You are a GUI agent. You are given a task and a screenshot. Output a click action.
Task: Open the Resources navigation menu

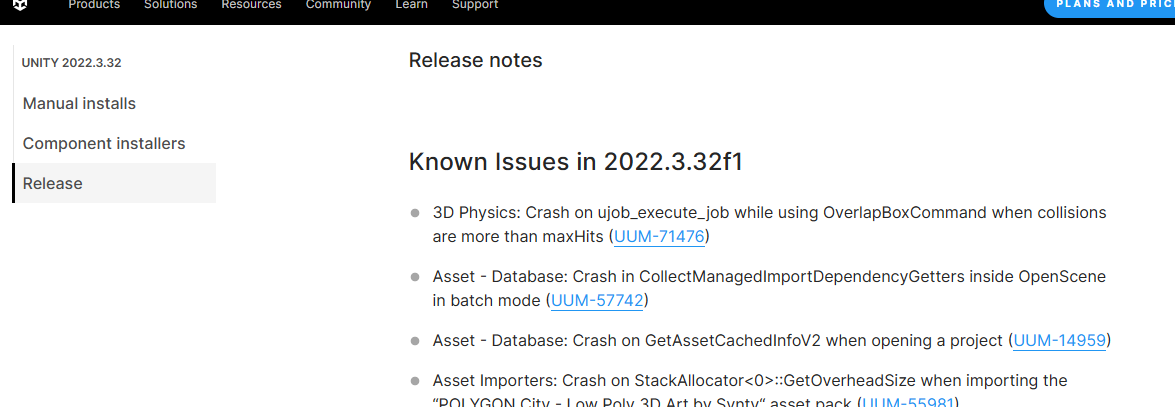[x=251, y=5]
